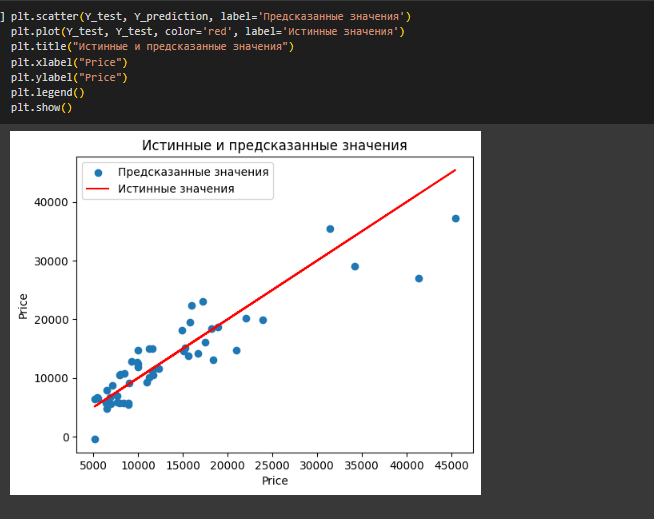Click the x-axis tick 25000
This screenshot has width=654, height=519.
[272, 466]
